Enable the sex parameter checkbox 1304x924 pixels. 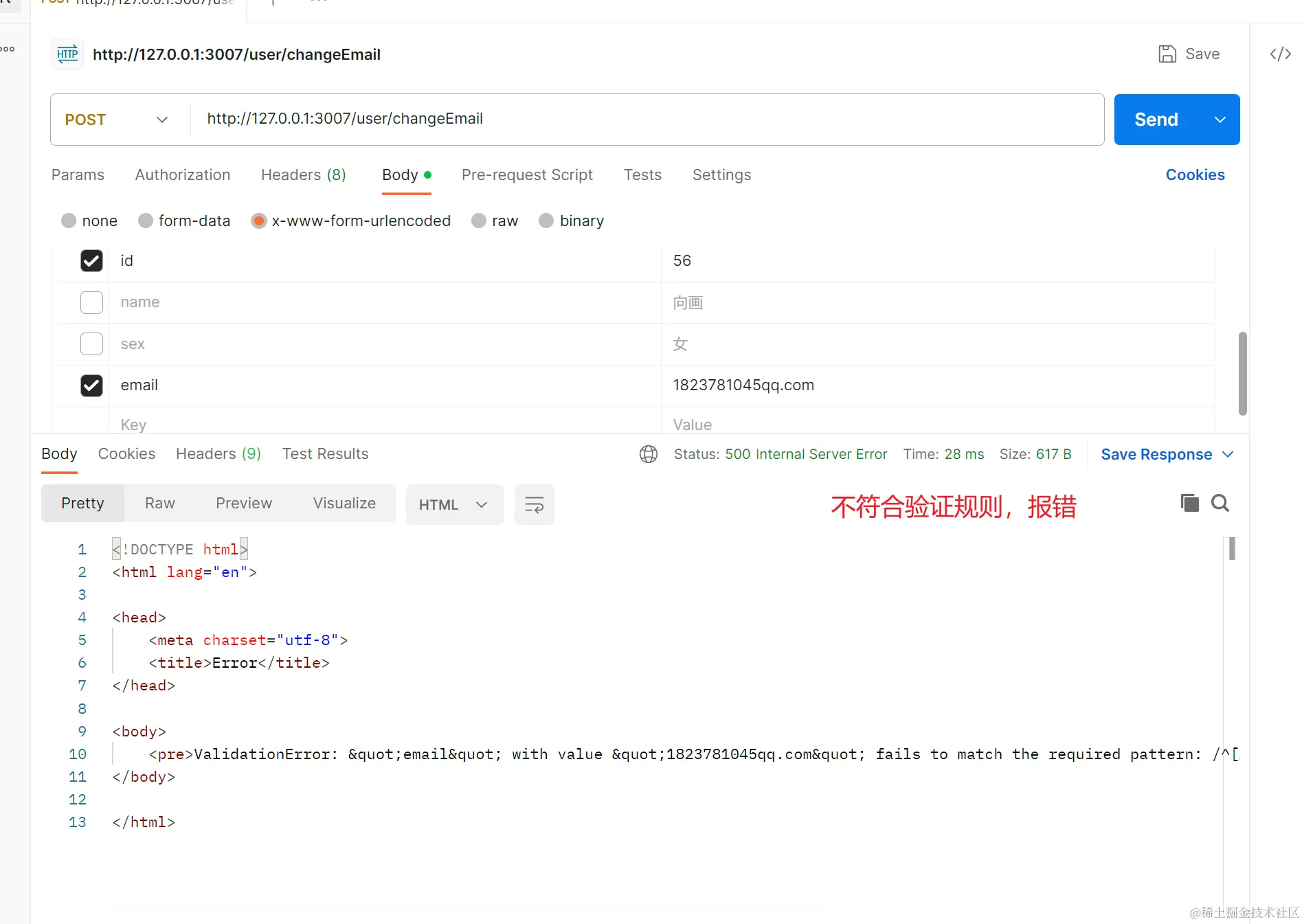(x=91, y=343)
